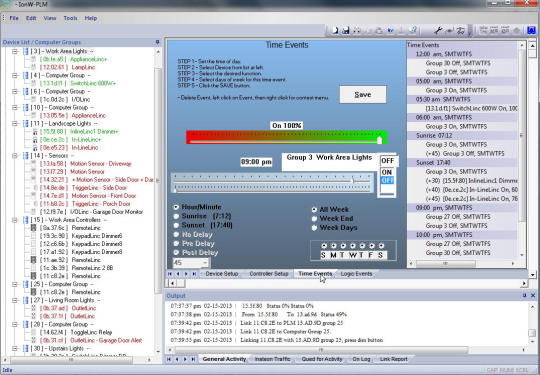Viewport: 540px width, 375px height.
Task: Select the Sunset (17:40) radio option
Action: [176, 225]
